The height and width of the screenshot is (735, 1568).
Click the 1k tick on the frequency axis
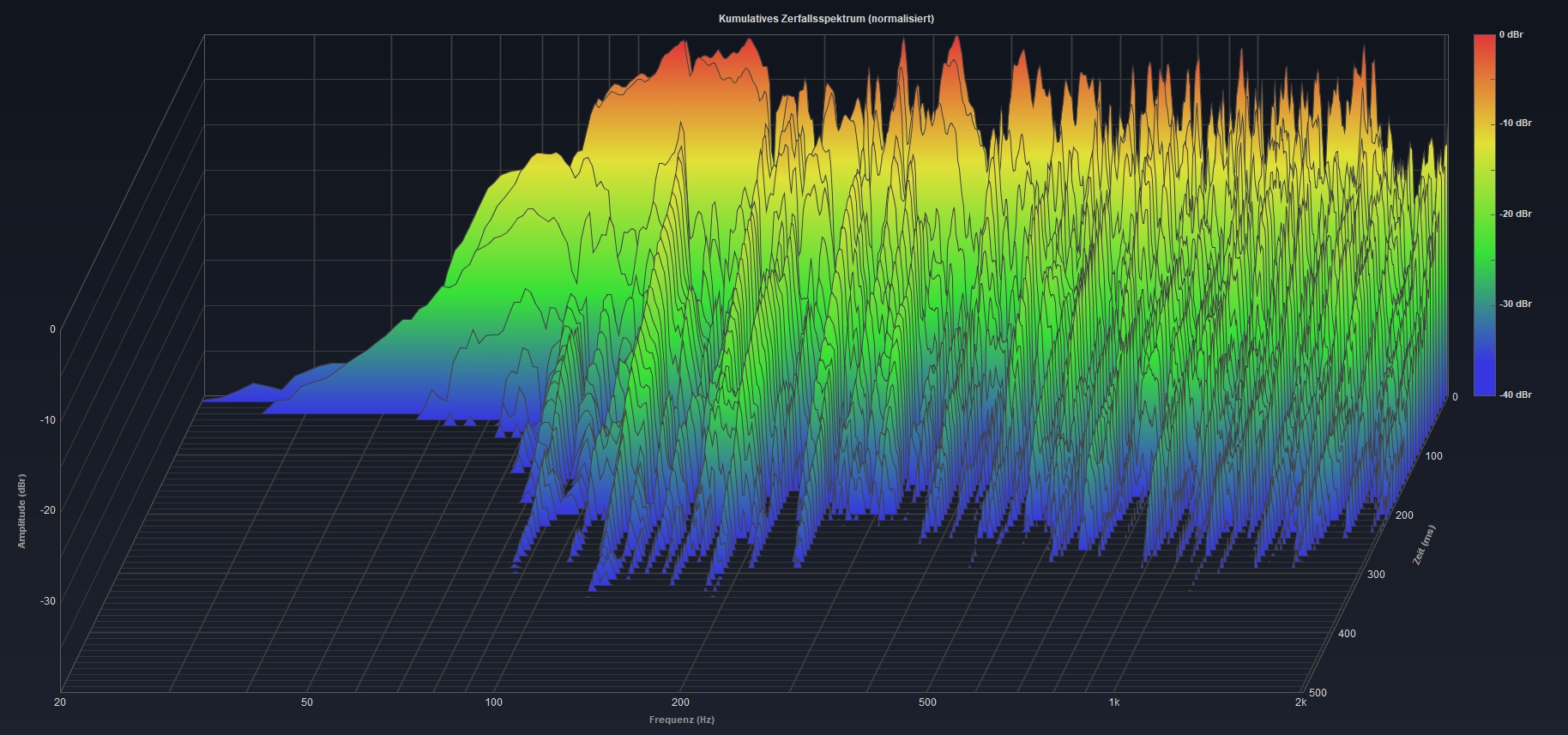click(1113, 702)
